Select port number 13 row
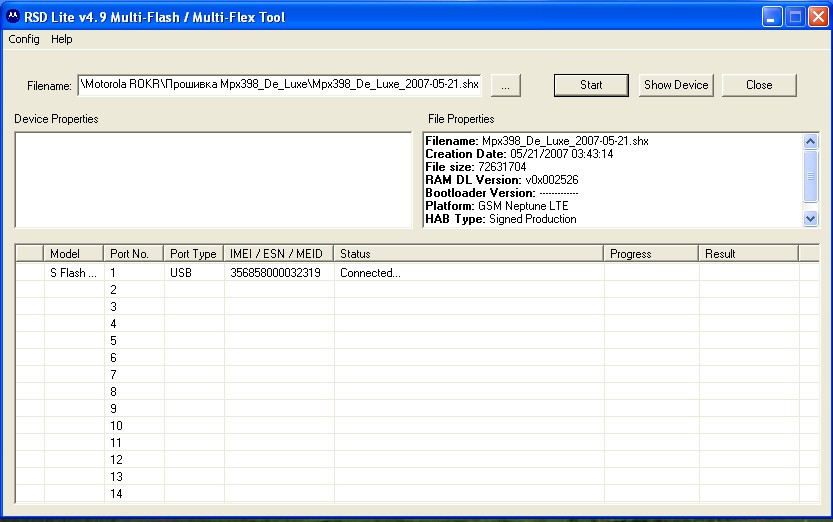The image size is (833, 522). (x=418, y=476)
